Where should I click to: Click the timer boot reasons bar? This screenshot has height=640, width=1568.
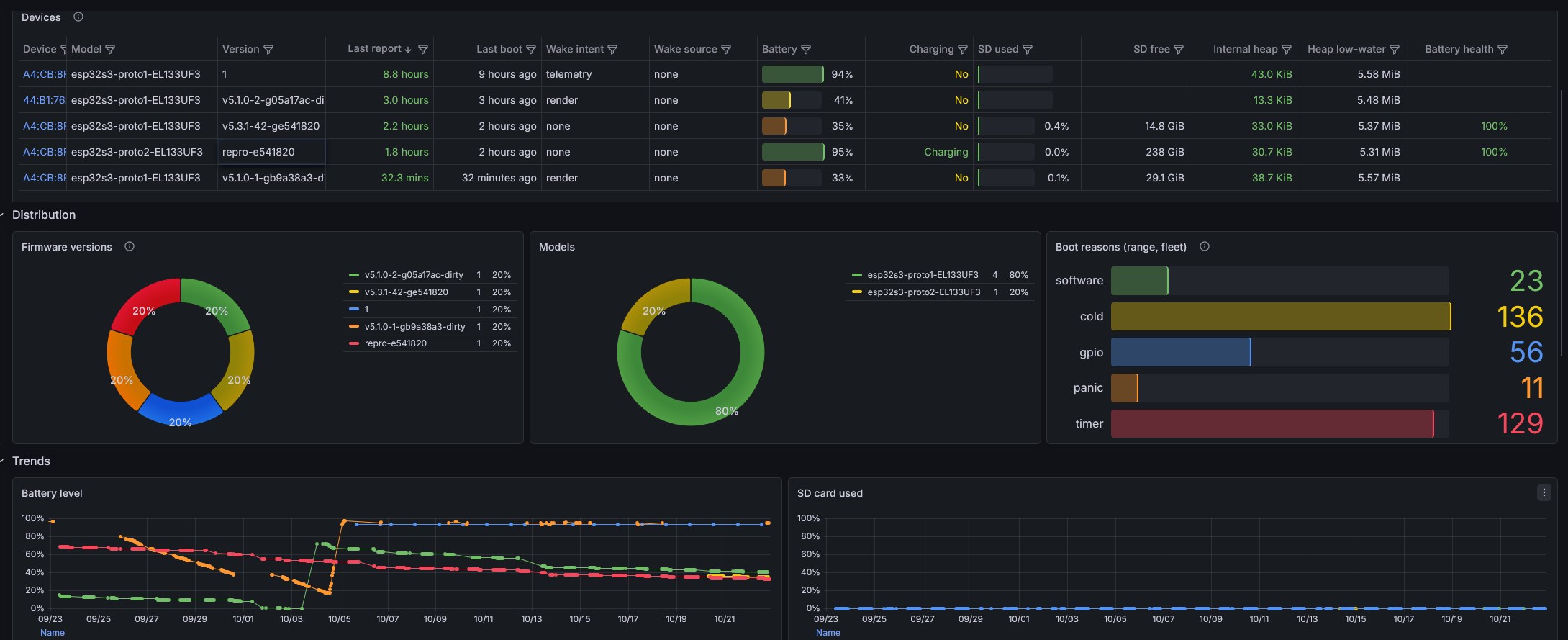(1272, 424)
